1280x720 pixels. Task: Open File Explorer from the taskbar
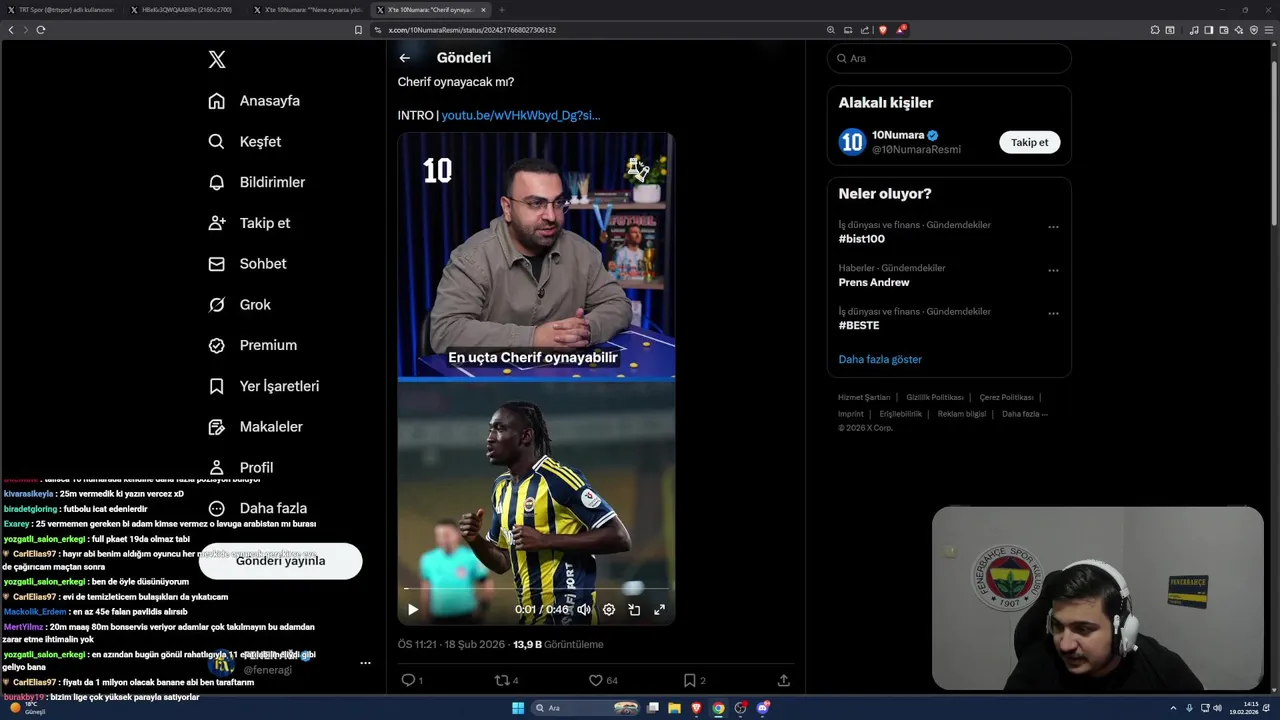tap(674, 708)
